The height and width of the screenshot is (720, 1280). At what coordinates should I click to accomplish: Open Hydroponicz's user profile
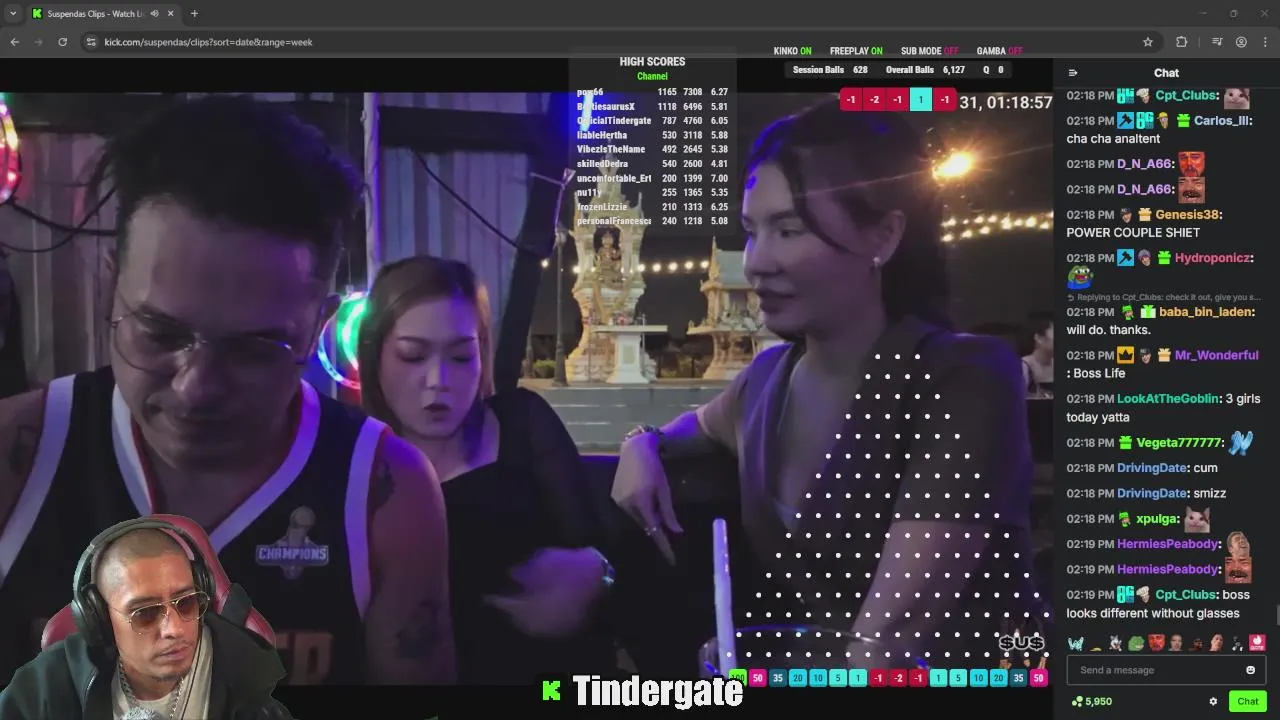point(1213,258)
